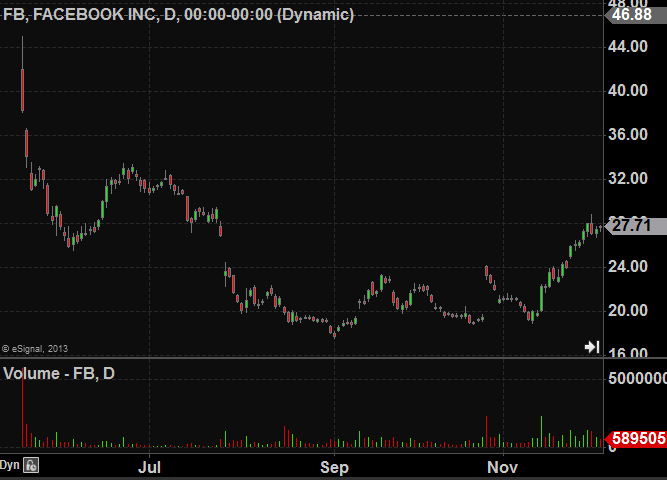Click the 40.00 price axis label

pyautogui.click(x=628, y=90)
